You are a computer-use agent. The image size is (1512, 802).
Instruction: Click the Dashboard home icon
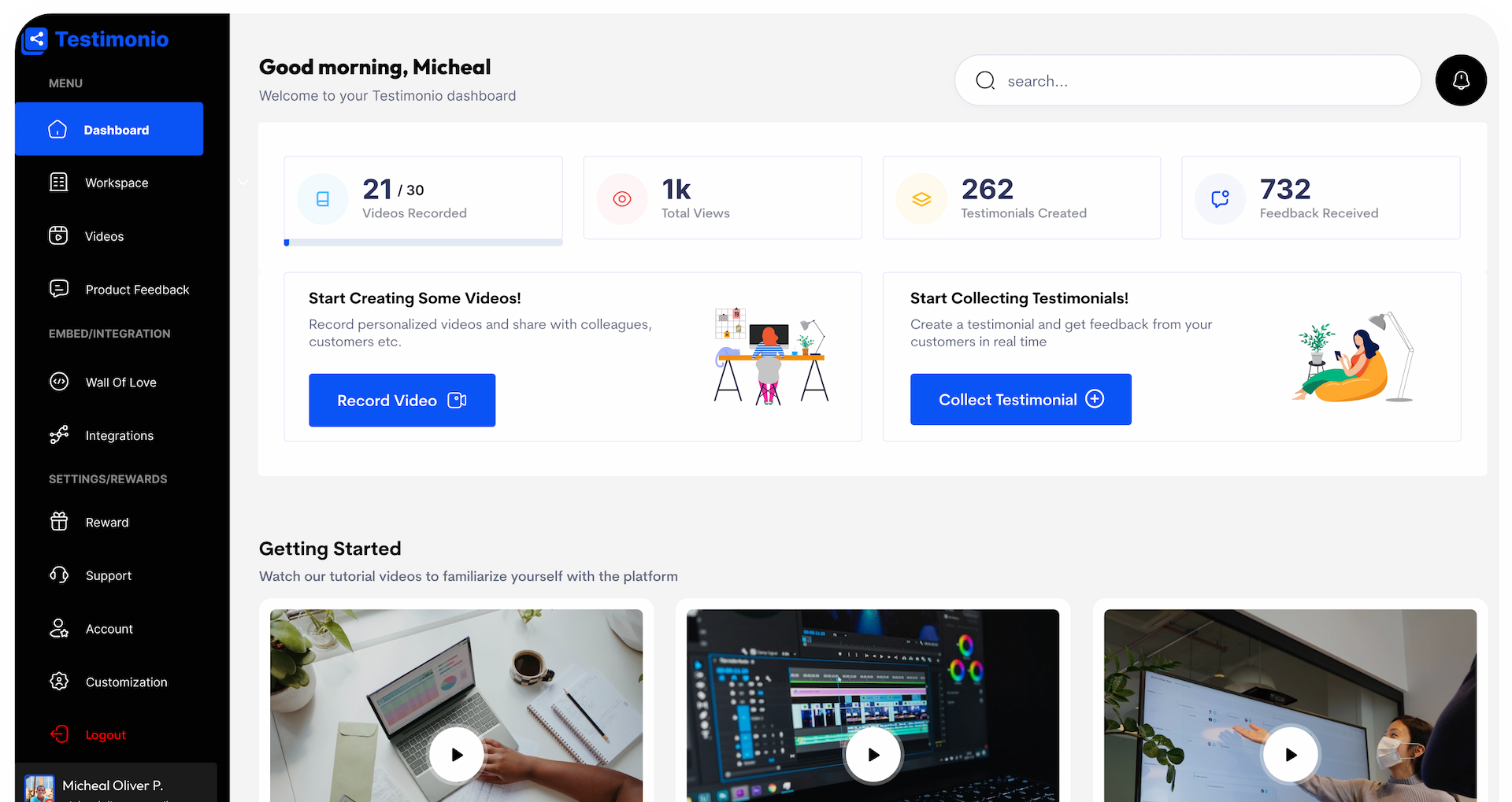57,129
